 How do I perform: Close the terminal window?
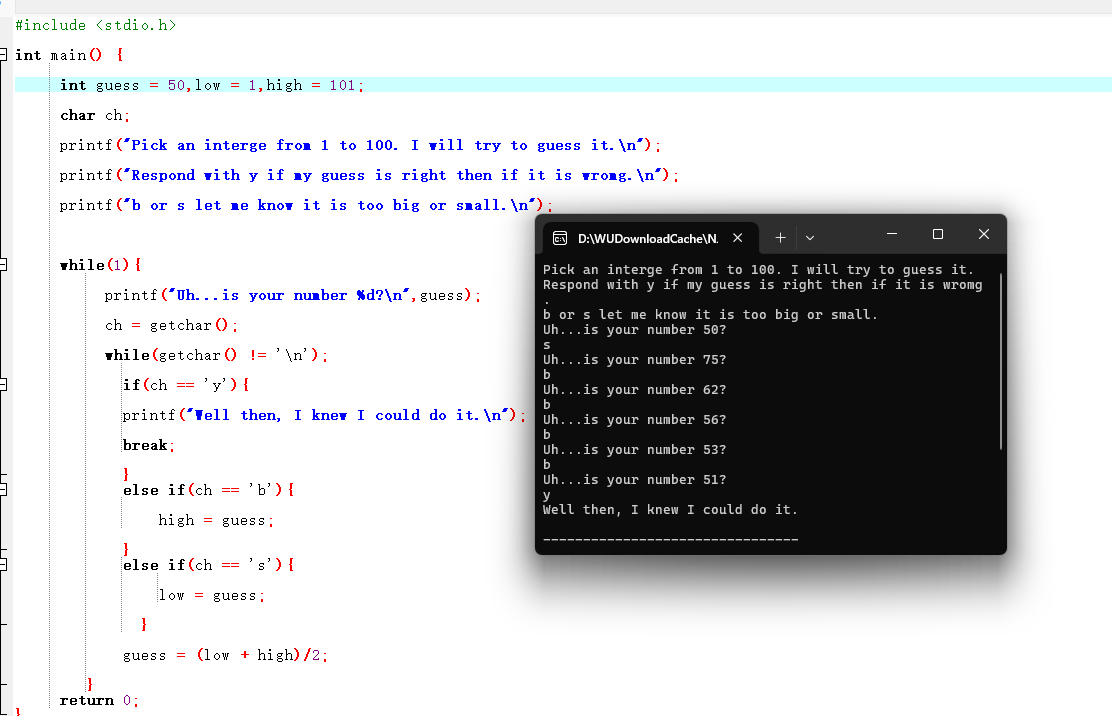pos(984,234)
